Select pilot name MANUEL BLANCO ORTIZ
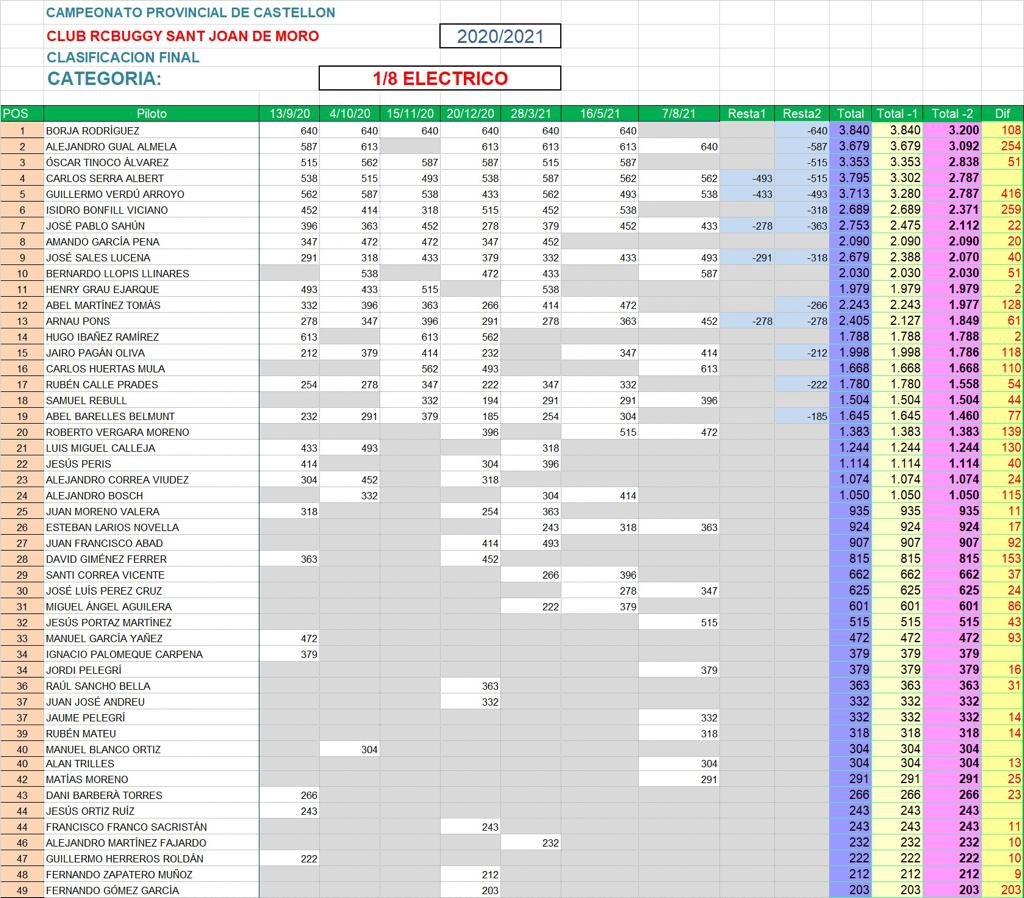 tap(103, 750)
